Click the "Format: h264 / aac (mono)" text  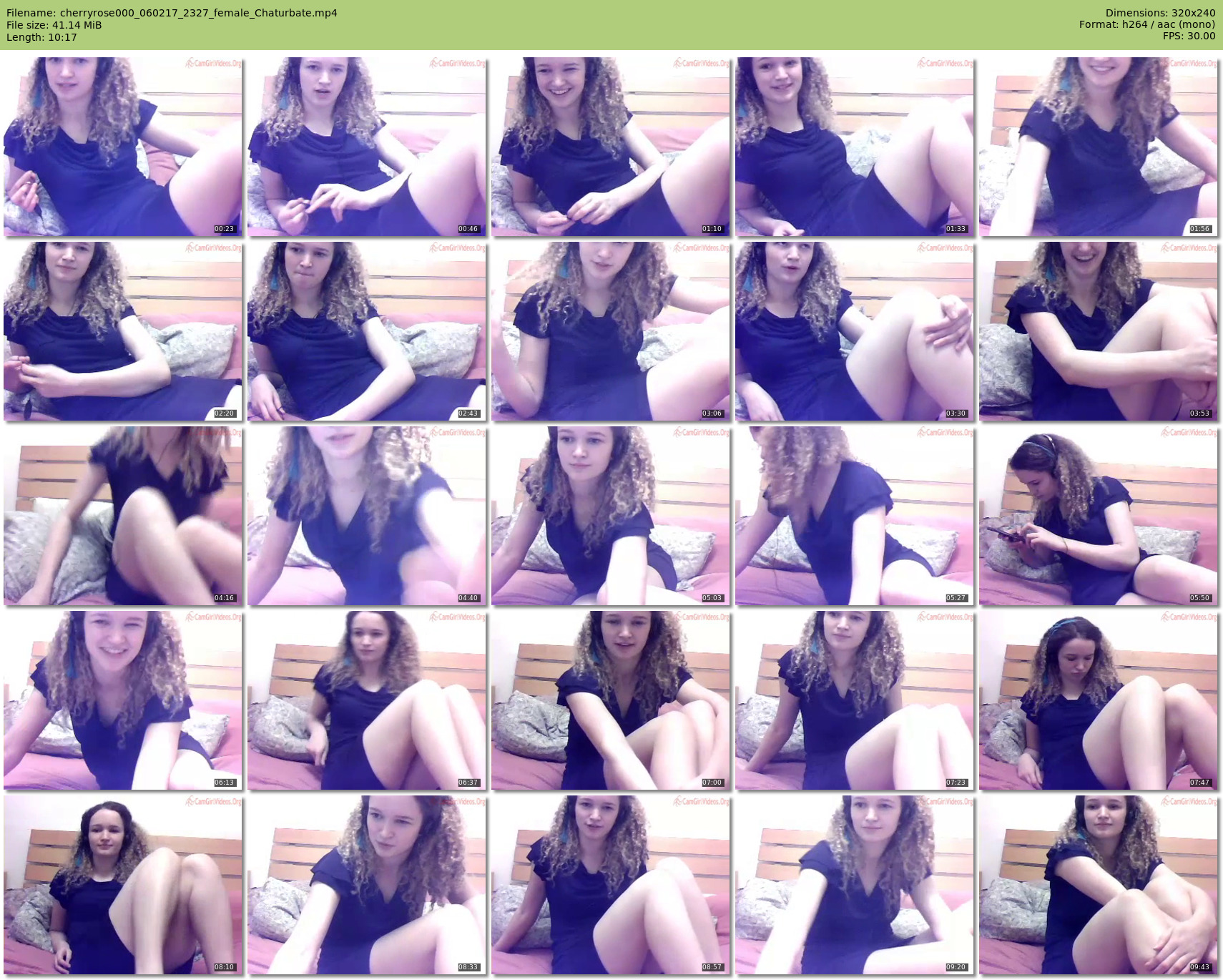1147,24
